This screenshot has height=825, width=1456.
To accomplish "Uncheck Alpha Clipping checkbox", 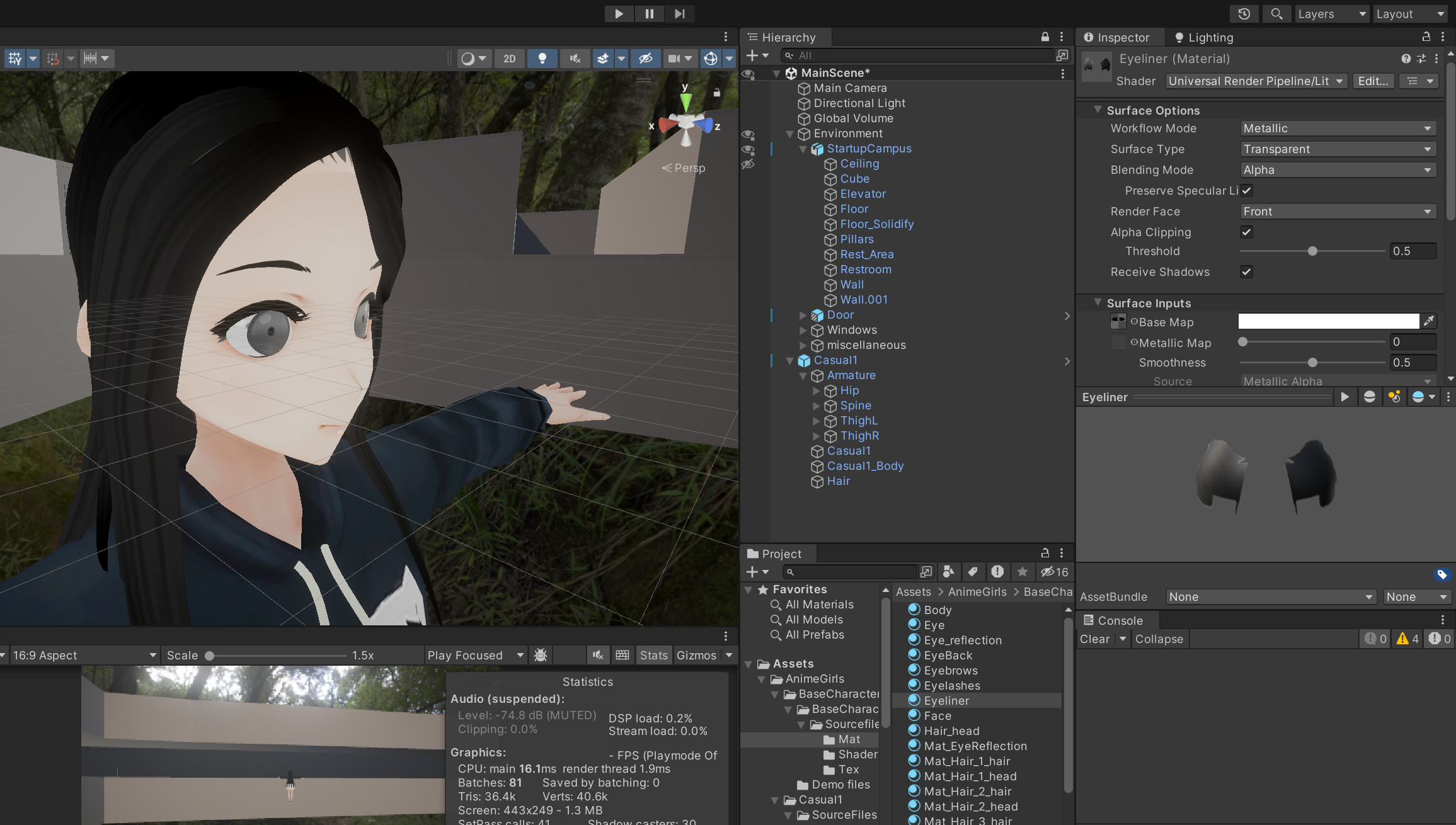I will pyautogui.click(x=1246, y=232).
